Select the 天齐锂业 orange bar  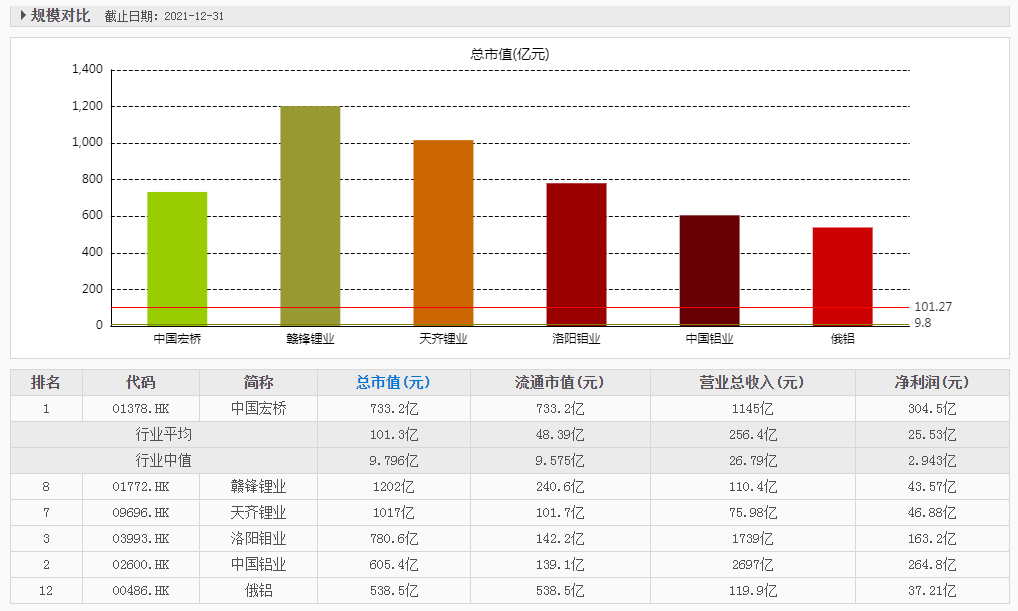tap(443, 232)
